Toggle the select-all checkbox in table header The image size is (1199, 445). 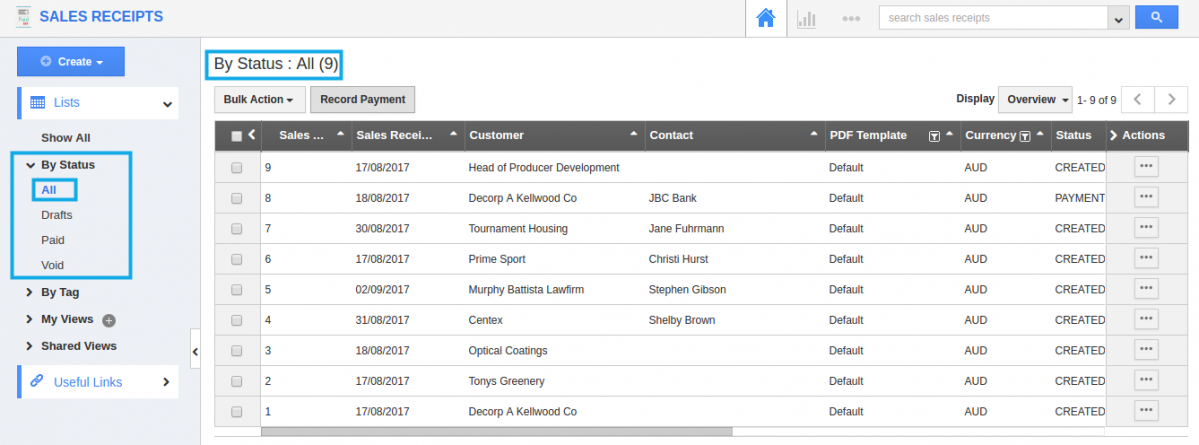237,136
